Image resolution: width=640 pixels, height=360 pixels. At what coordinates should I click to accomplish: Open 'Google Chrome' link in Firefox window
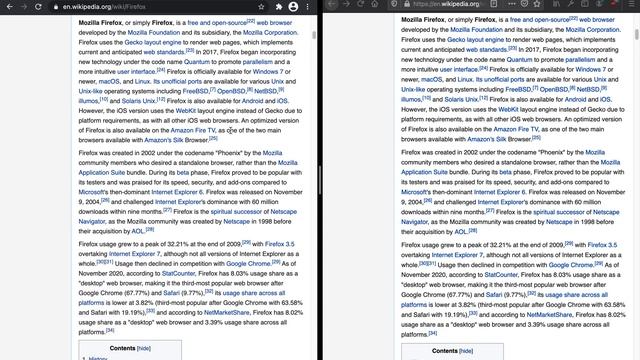tap(571, 265)
